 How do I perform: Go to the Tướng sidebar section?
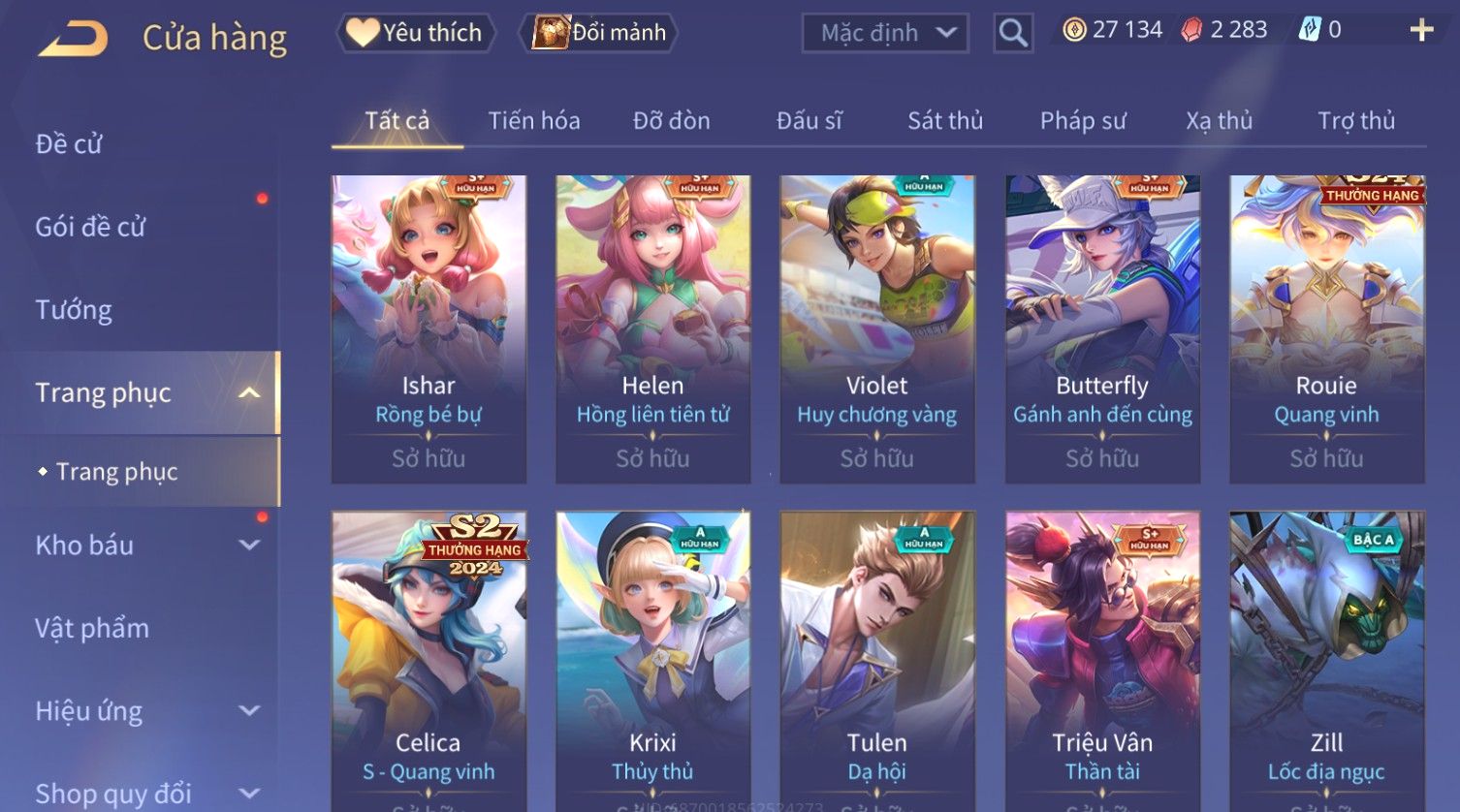pyautogui.click(x=74, y=310)
